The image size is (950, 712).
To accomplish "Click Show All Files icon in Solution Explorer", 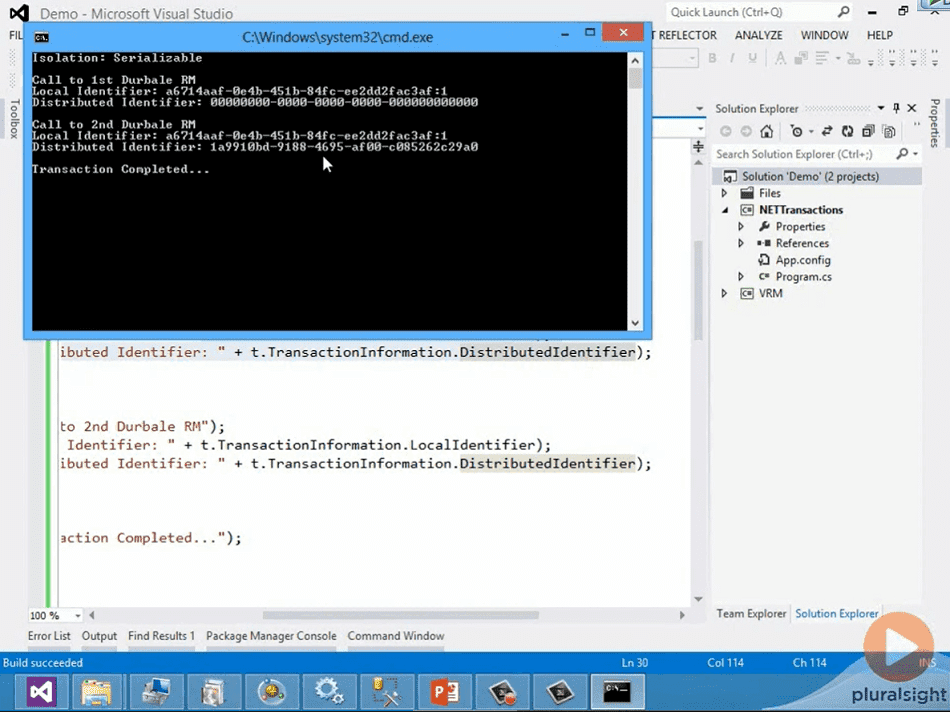I will tap(889, 131).
